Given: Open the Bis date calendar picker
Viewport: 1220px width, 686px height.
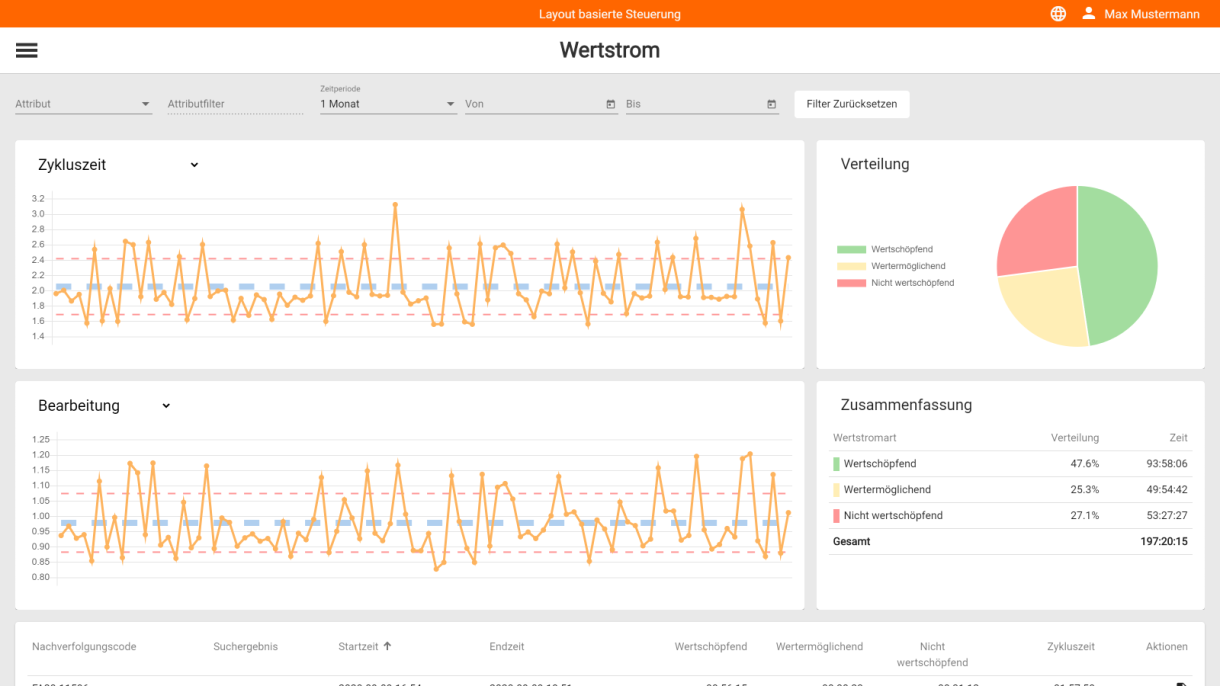Looking at the screenshot, I should (772, 104).
